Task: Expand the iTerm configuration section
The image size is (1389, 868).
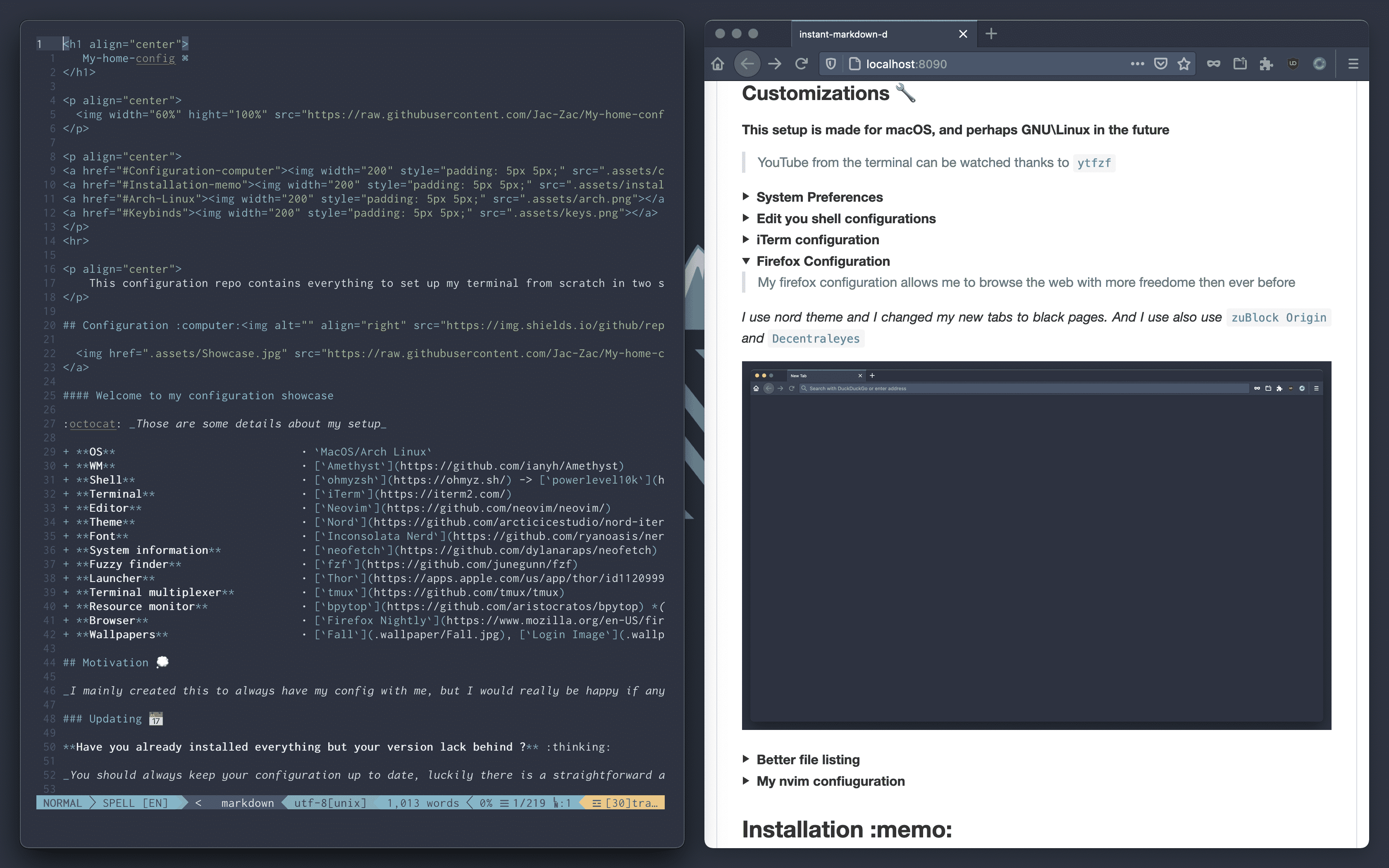Action: point(817,240)
